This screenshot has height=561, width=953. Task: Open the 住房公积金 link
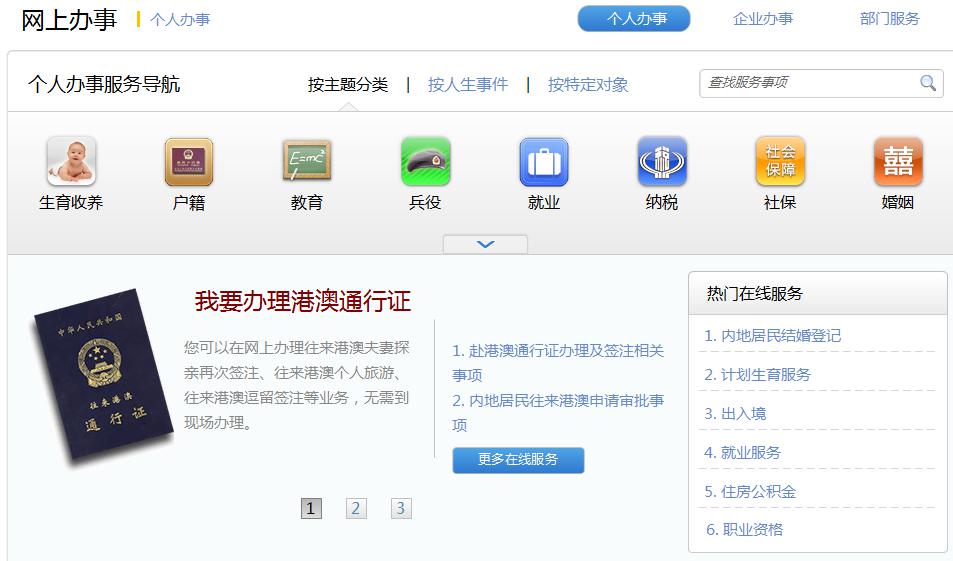click(x=750, y=492)
